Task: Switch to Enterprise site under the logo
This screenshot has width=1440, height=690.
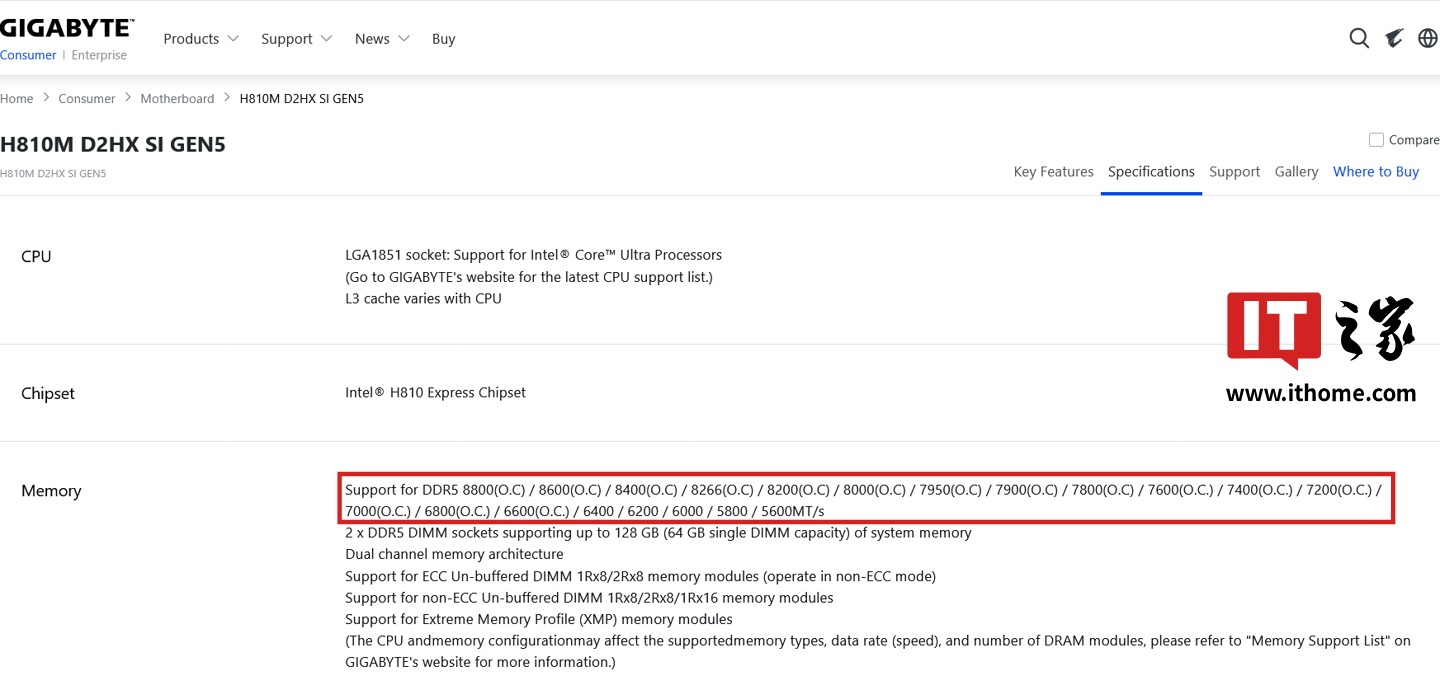Action: [99, 56]
